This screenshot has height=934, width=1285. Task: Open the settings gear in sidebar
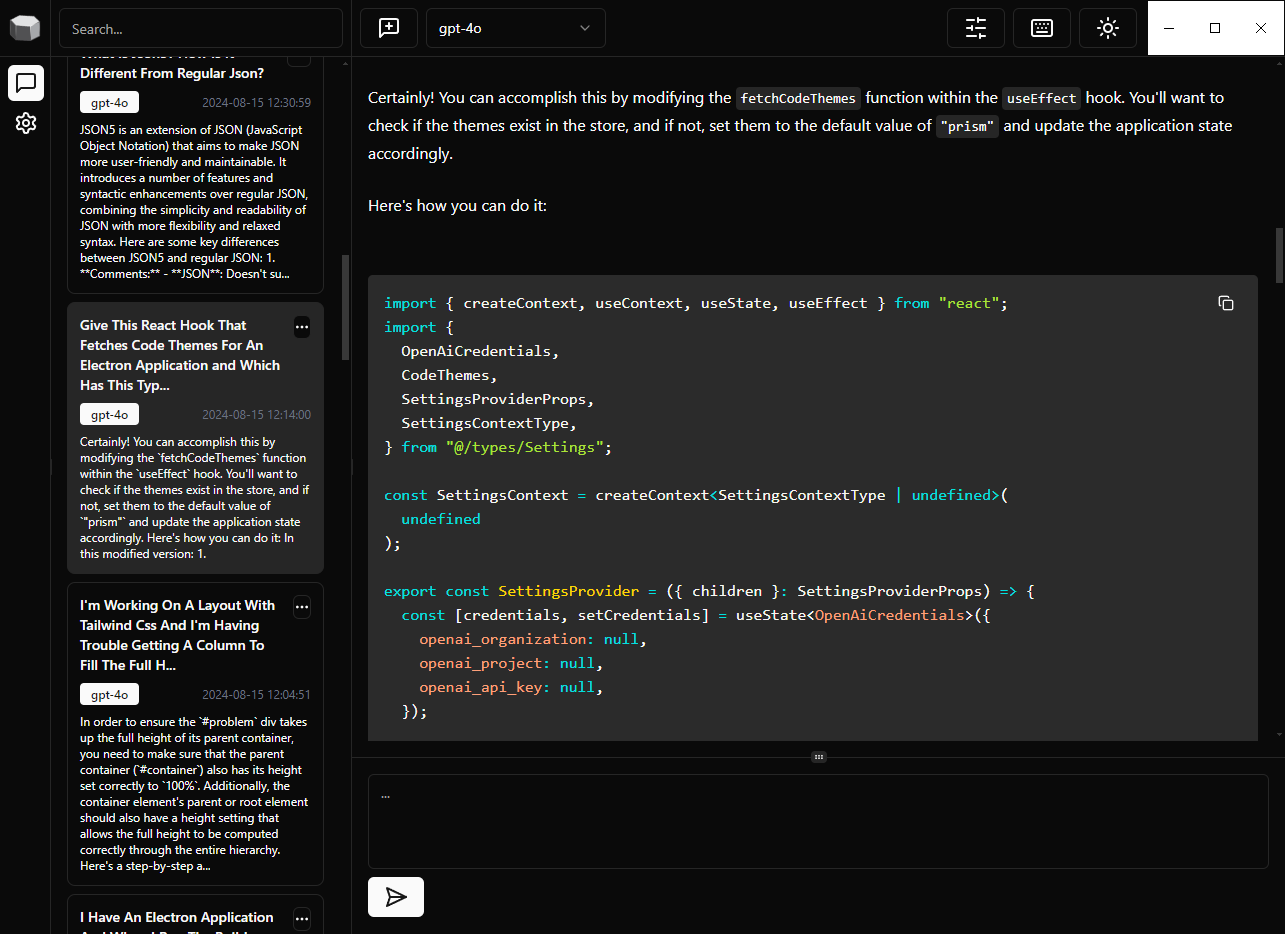coord(26,123)
